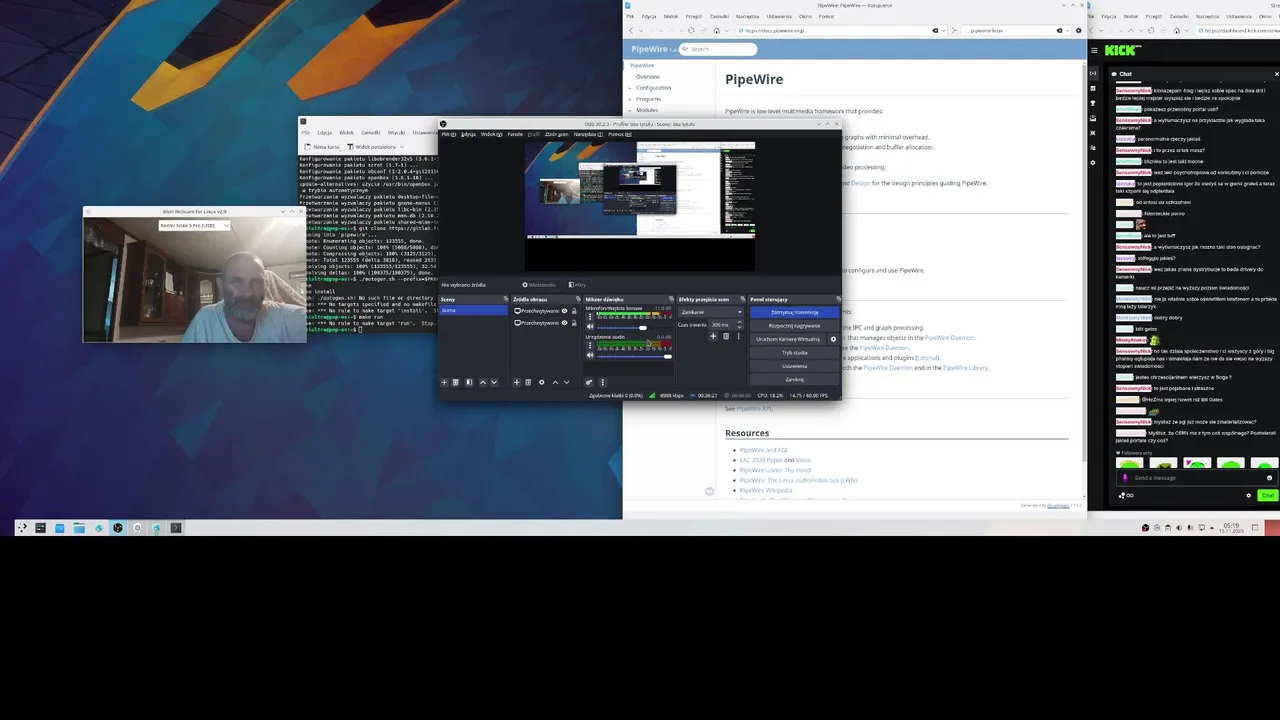Open URL history dropdown in PipeWire Konqueror
Viewport: 1280px width, 720px height.
pyautogui.click(x=944, y=30)
